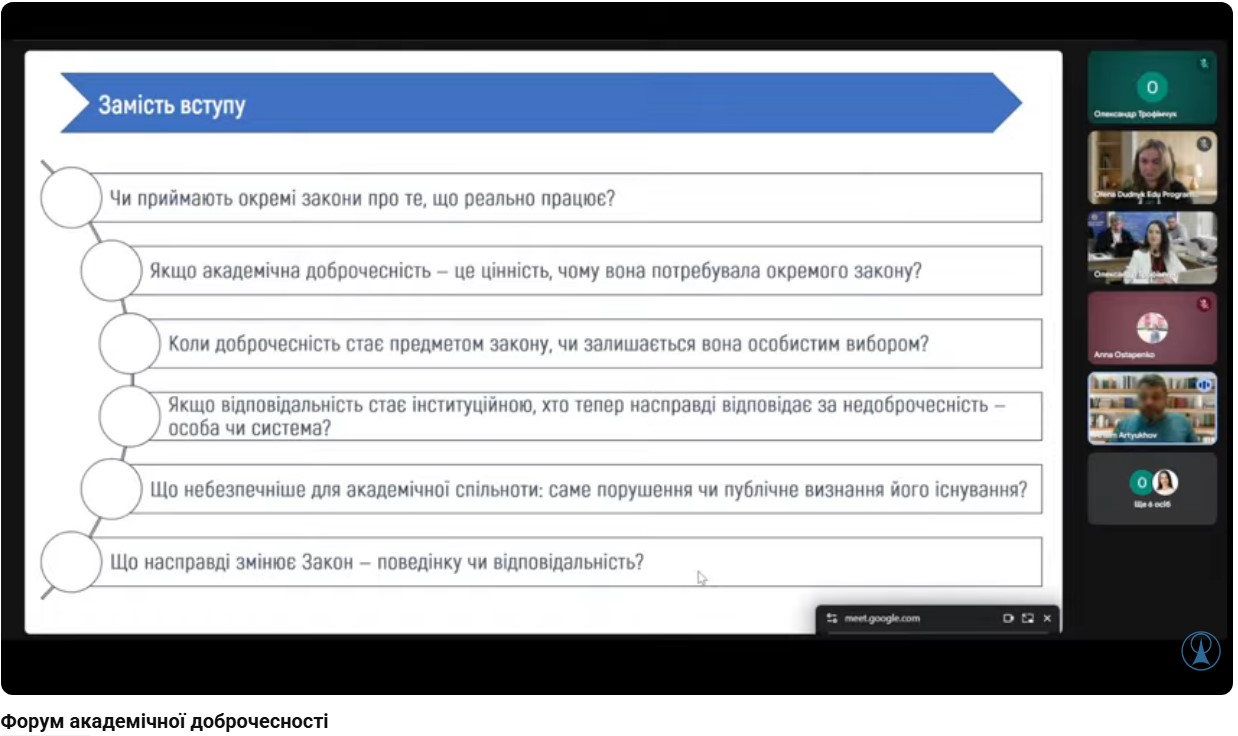Click circle bullet beside "Що небезпечніше для академічної"
The width and height of the screenshot is (1238, 736).
[111, 489]
